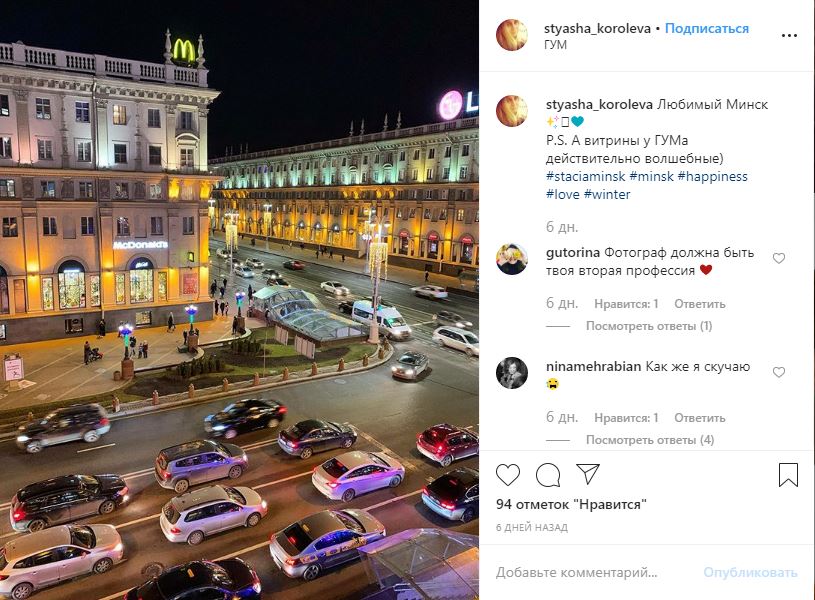Viewport: 815px width, 600px height.
Task: Click the Опубликовать publish button
Action: coord(750,572)
